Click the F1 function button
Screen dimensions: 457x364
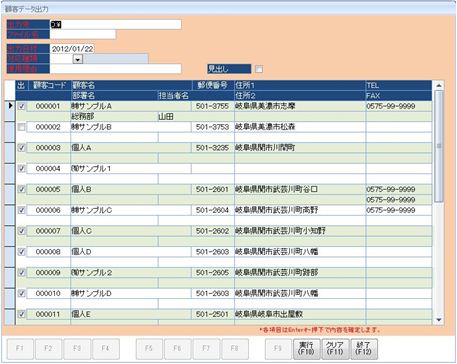coord(20,349)
